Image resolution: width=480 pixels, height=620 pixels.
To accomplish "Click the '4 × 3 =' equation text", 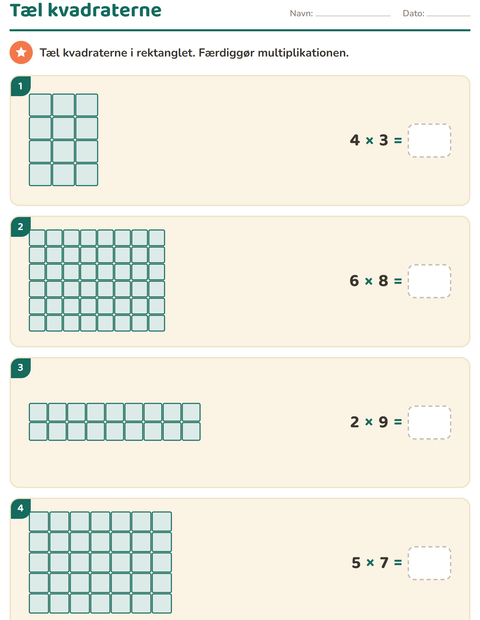I will (x=376, y=140).
